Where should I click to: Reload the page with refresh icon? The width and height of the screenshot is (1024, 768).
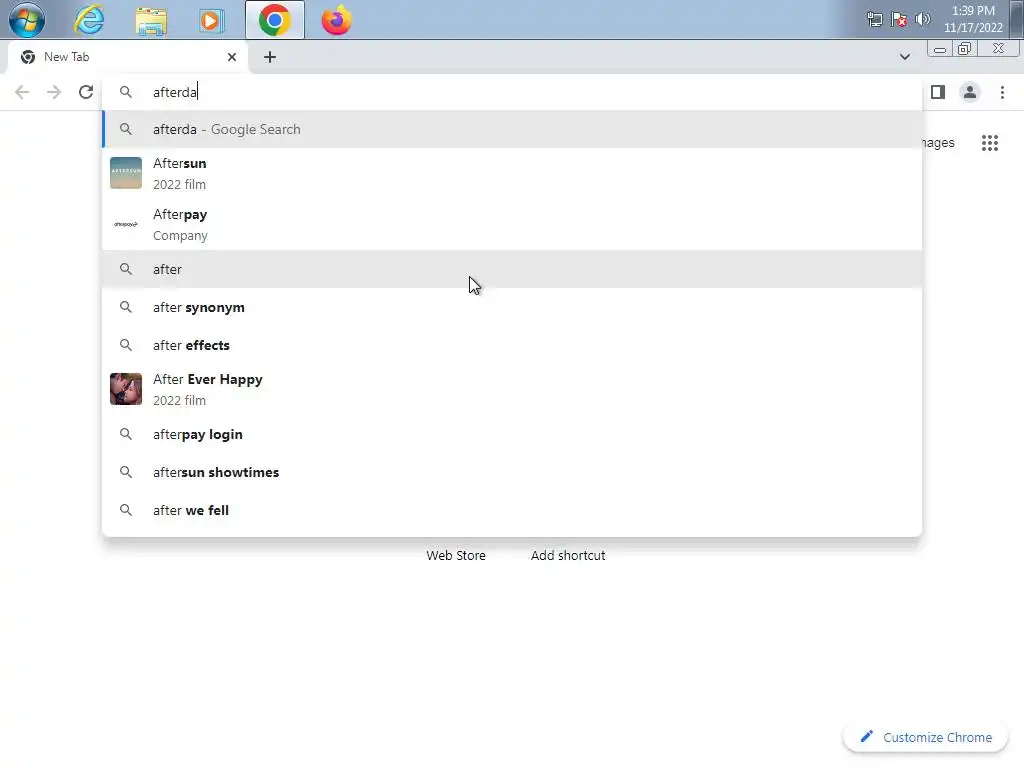[x=86, y=92]
